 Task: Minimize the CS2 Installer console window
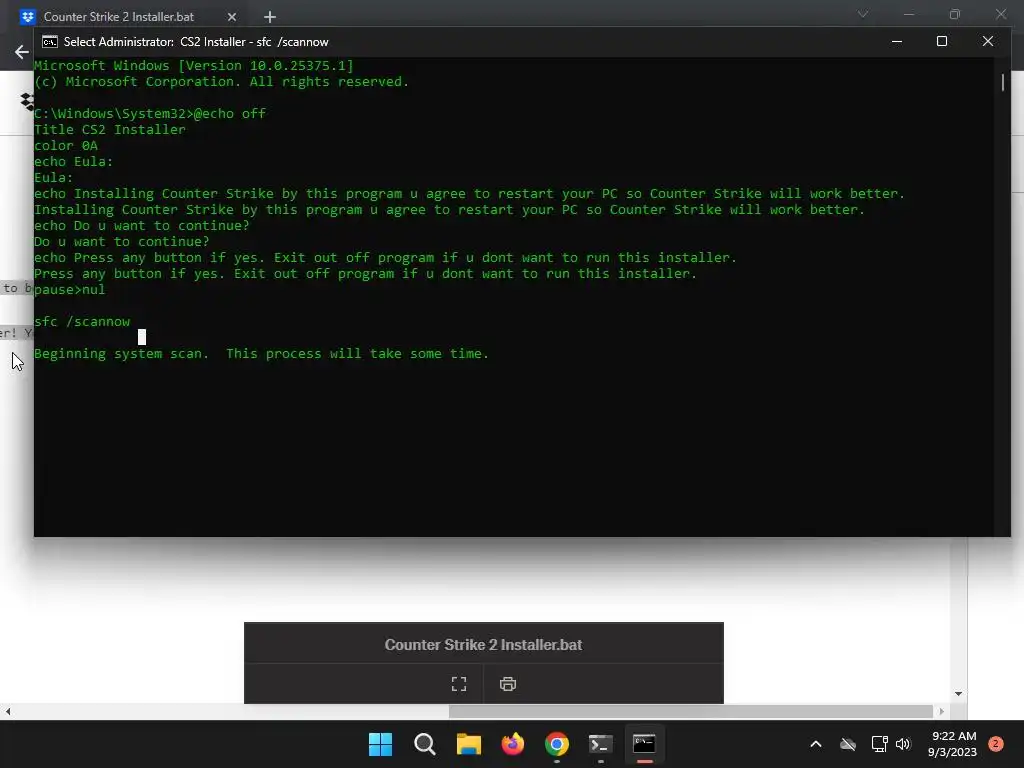tap(897, 42)
